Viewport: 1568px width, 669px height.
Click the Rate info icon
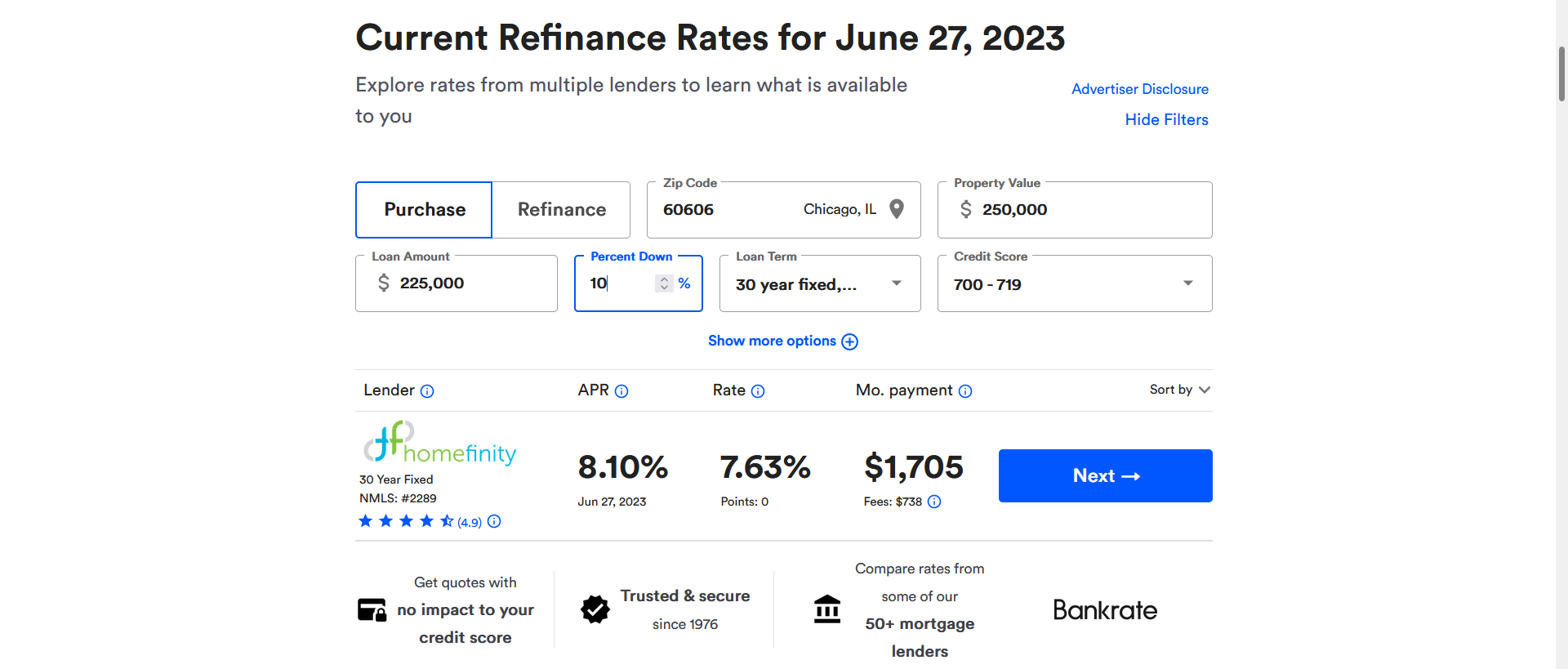tap(758, 391)
